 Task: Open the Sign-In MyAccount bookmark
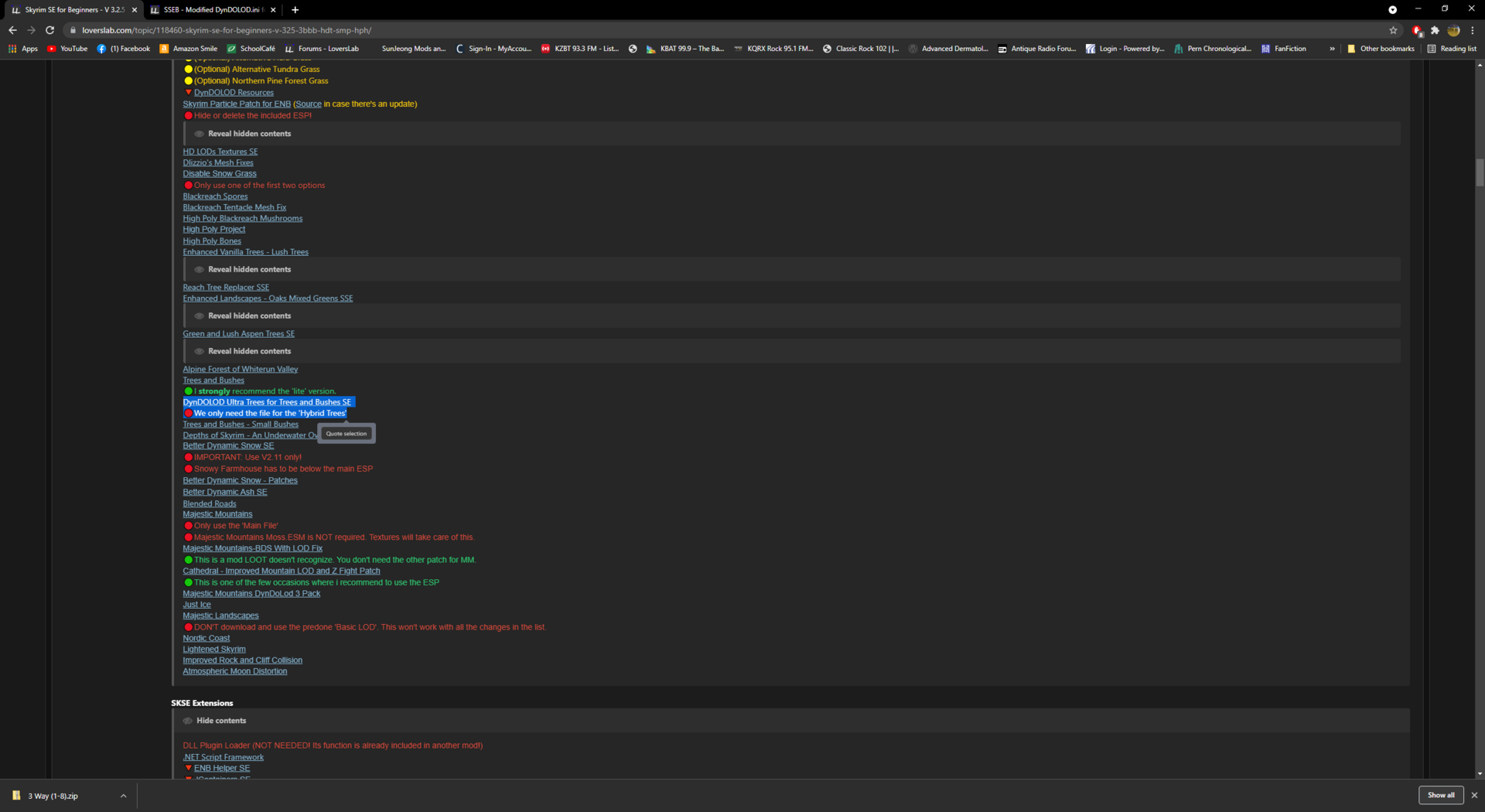(493, 49)
